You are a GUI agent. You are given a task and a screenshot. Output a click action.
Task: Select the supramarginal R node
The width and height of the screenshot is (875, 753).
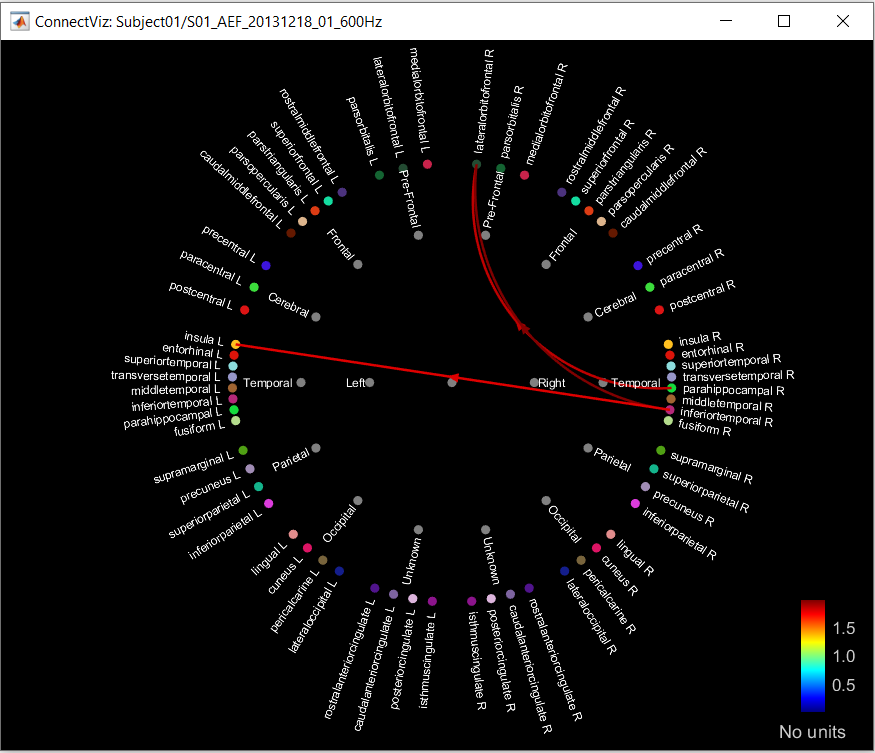click(660, 450)
